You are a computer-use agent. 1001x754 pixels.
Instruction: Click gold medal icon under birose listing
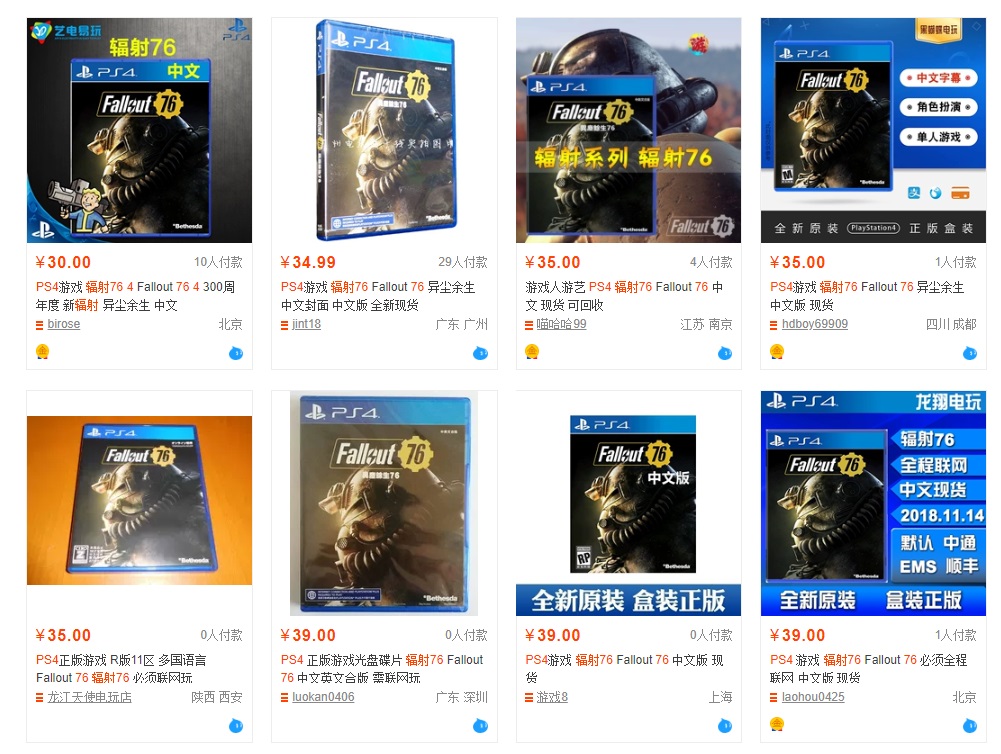(42, 351)
